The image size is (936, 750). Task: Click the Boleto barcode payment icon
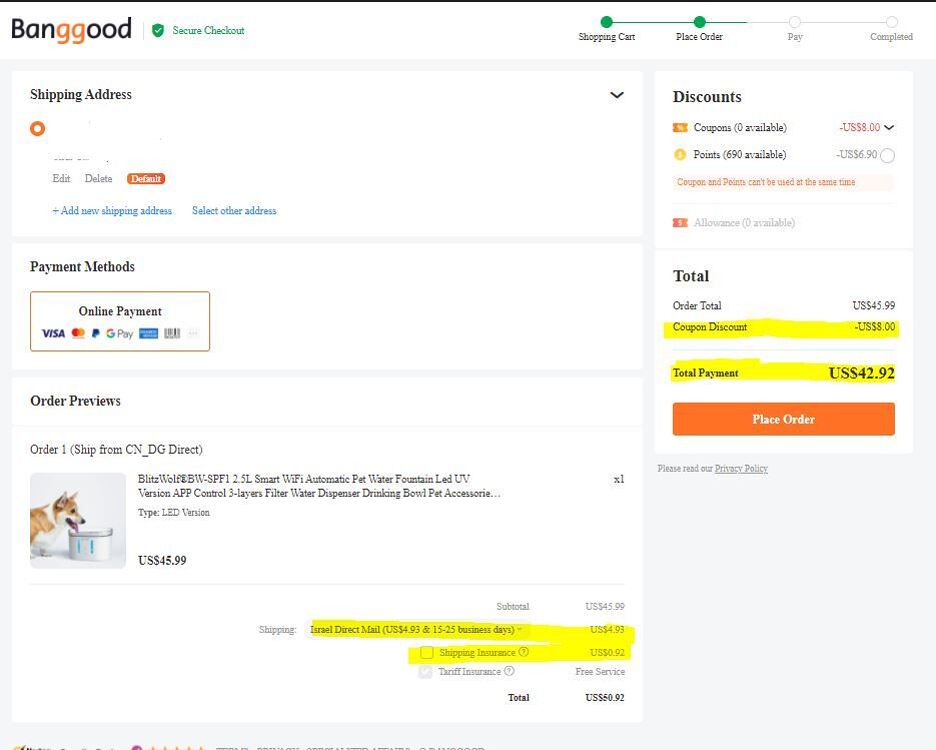pos(172,333)
